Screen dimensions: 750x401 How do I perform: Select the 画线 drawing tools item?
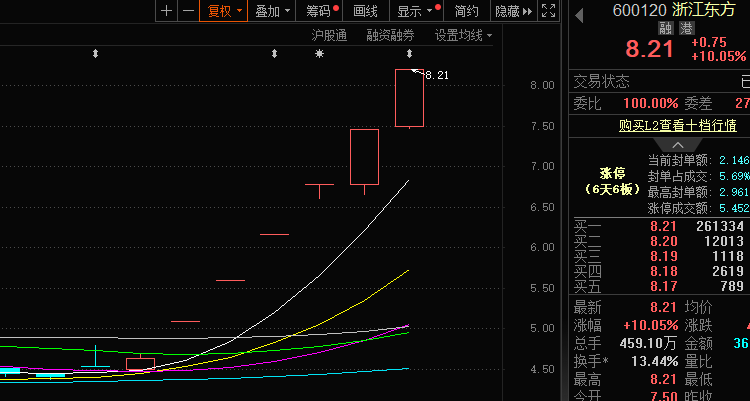pyautogui.click(x=366, y=11)
